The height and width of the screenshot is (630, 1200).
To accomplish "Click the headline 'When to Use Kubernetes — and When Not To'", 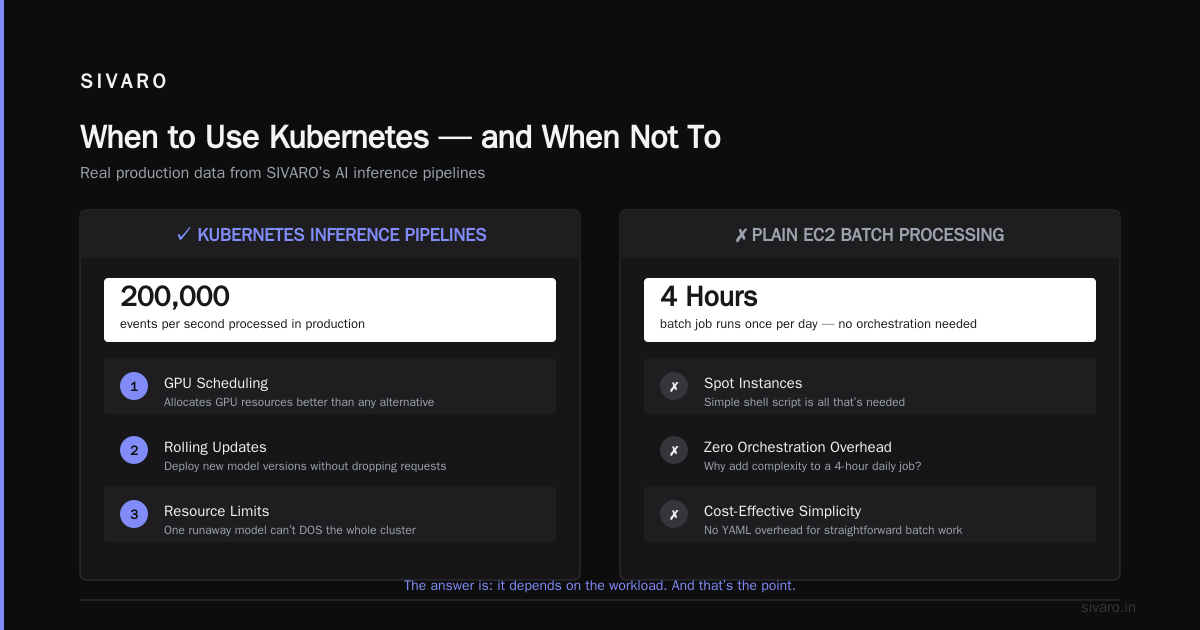I will click(x=400, y=137).
